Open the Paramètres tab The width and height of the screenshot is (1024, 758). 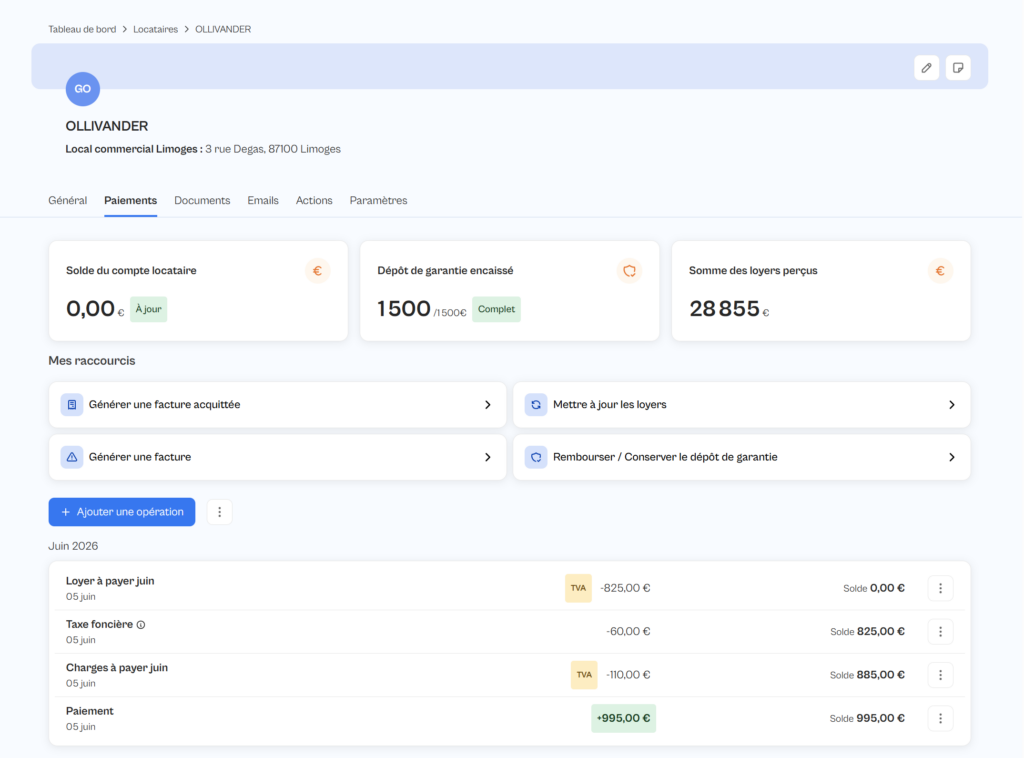pos(378,200)
